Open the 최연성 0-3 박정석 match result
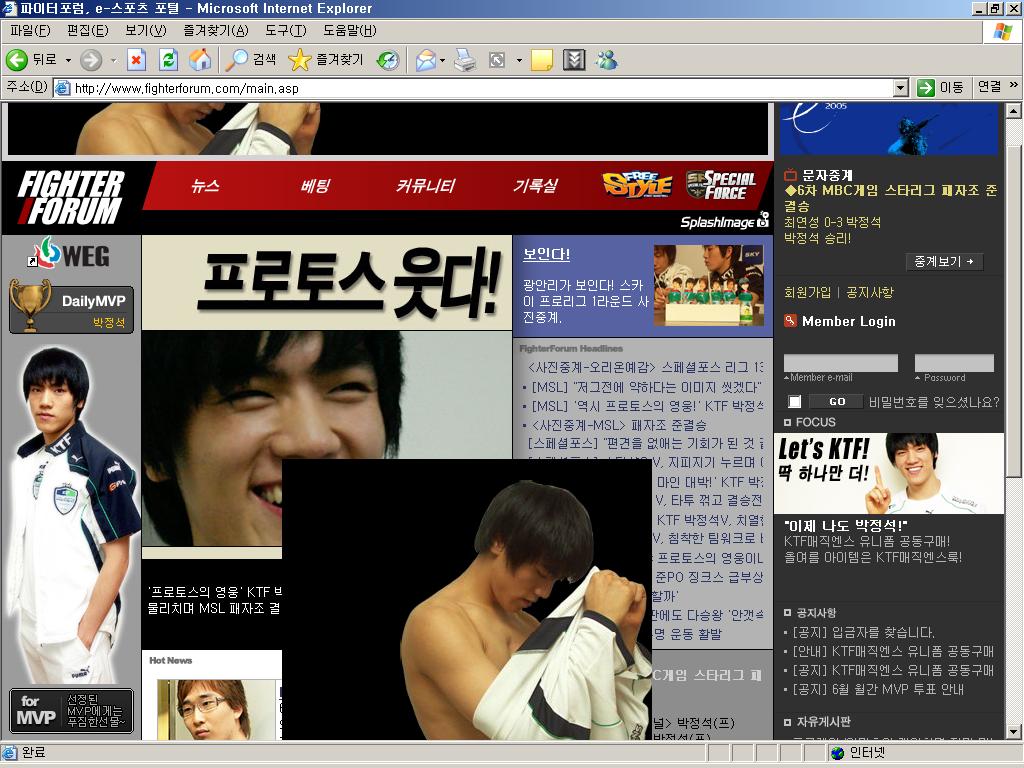Viewport: 1024px width, 768px height. coord(832,222)
